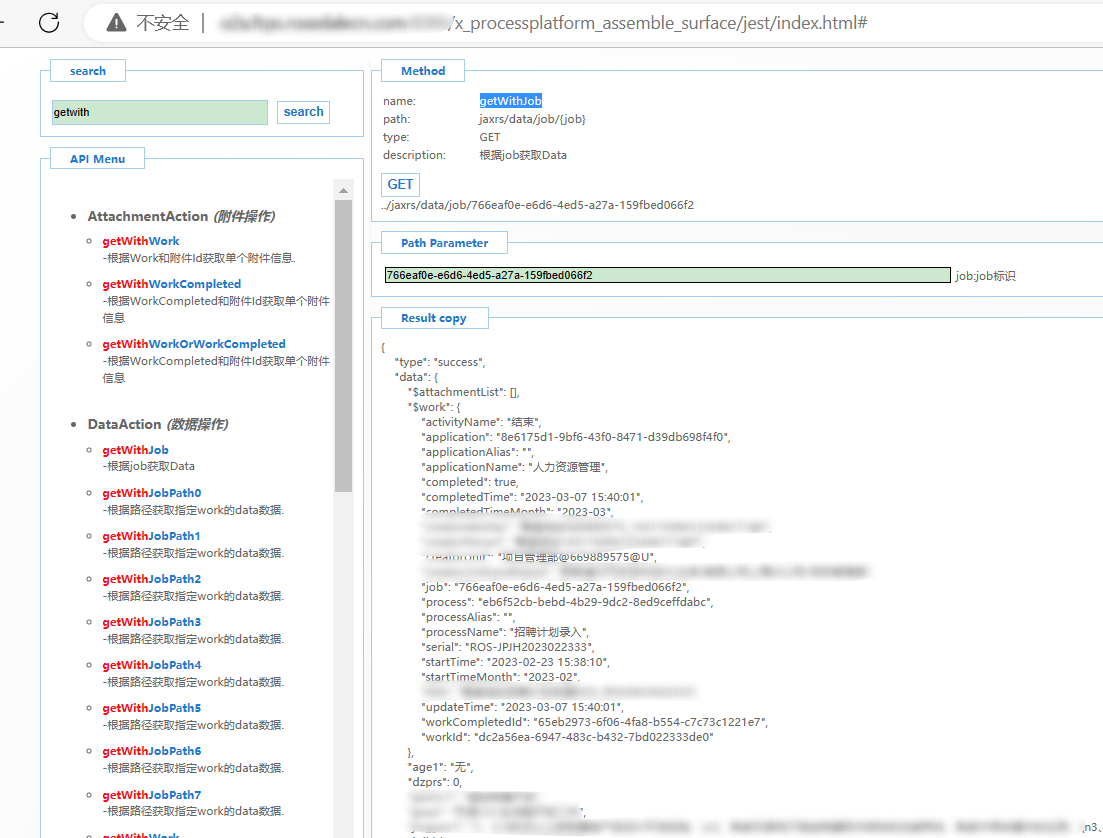
Task: Open the getWithJobPath1 API link
Action: 151,535
